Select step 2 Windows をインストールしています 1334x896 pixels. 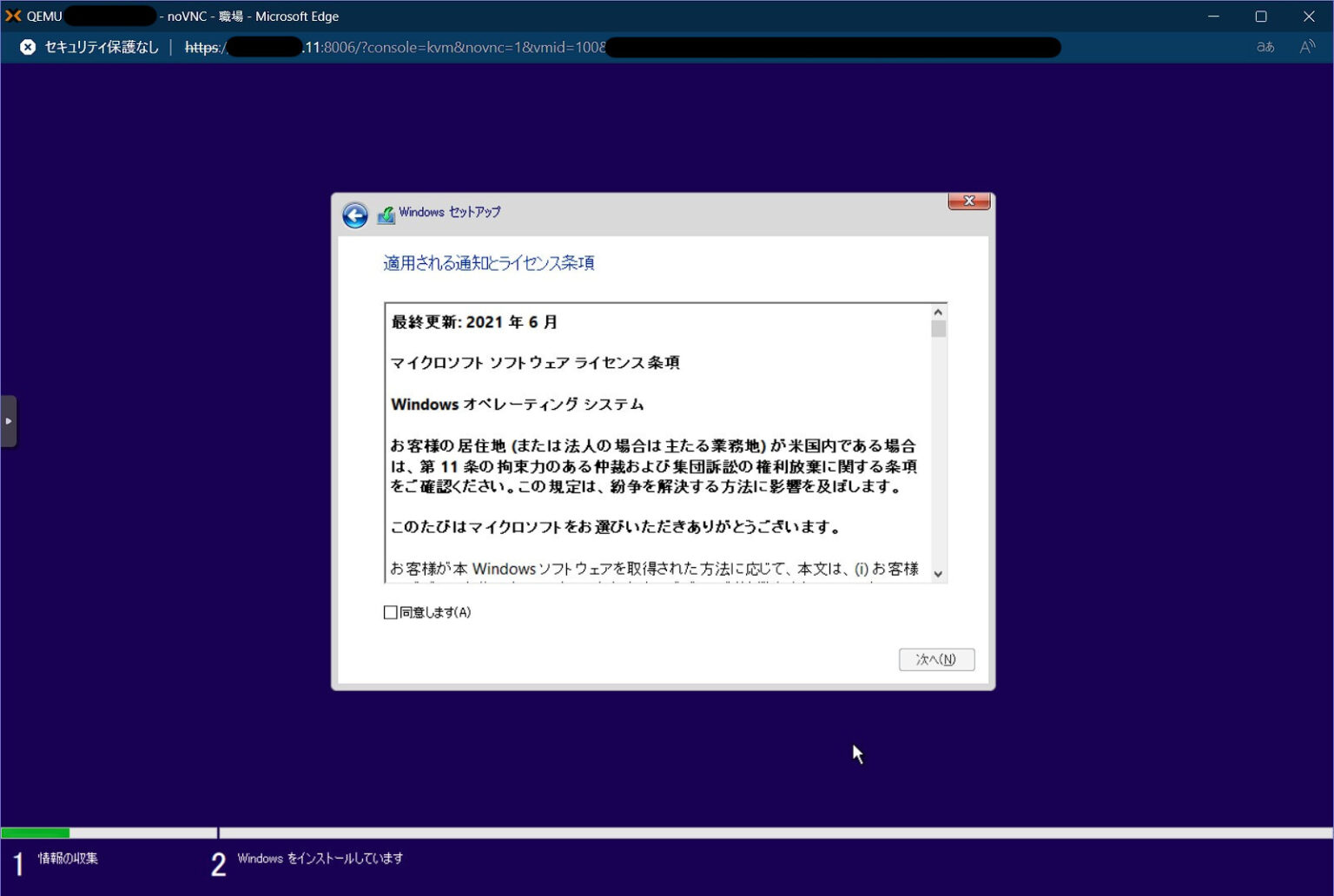[x=320, y=858]
